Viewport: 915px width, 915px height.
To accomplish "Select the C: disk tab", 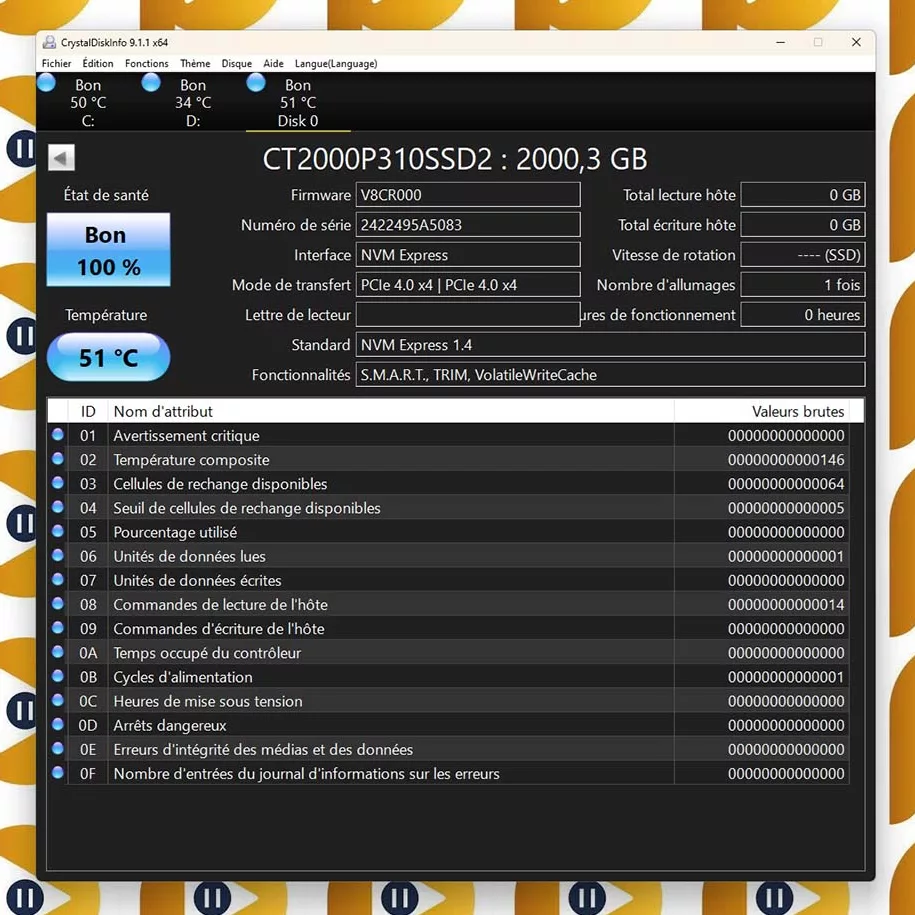I will pos(88,103).
